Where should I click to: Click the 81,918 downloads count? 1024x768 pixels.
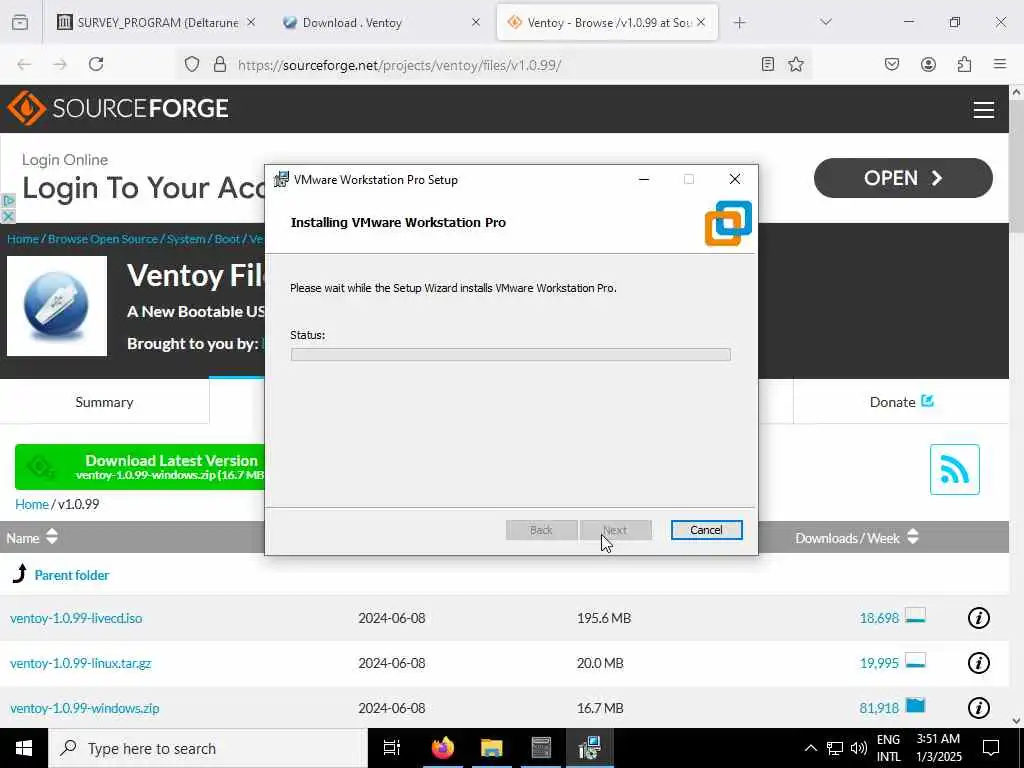[x=879, y=708]
